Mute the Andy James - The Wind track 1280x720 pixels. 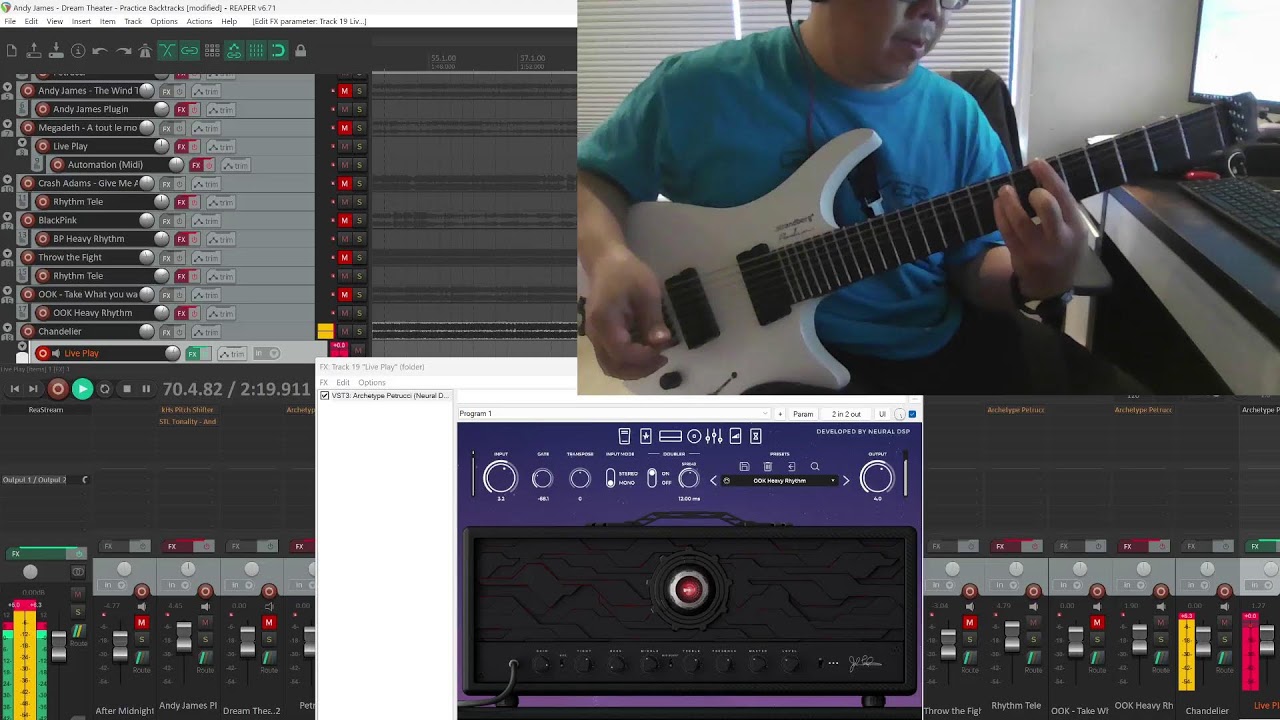(x=344, y=91)
